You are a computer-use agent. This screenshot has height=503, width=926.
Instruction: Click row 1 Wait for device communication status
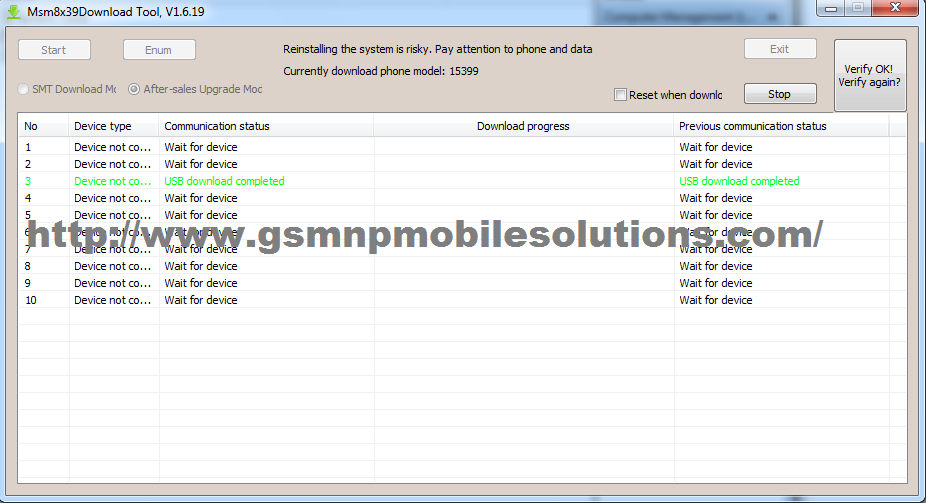point(201,147)
